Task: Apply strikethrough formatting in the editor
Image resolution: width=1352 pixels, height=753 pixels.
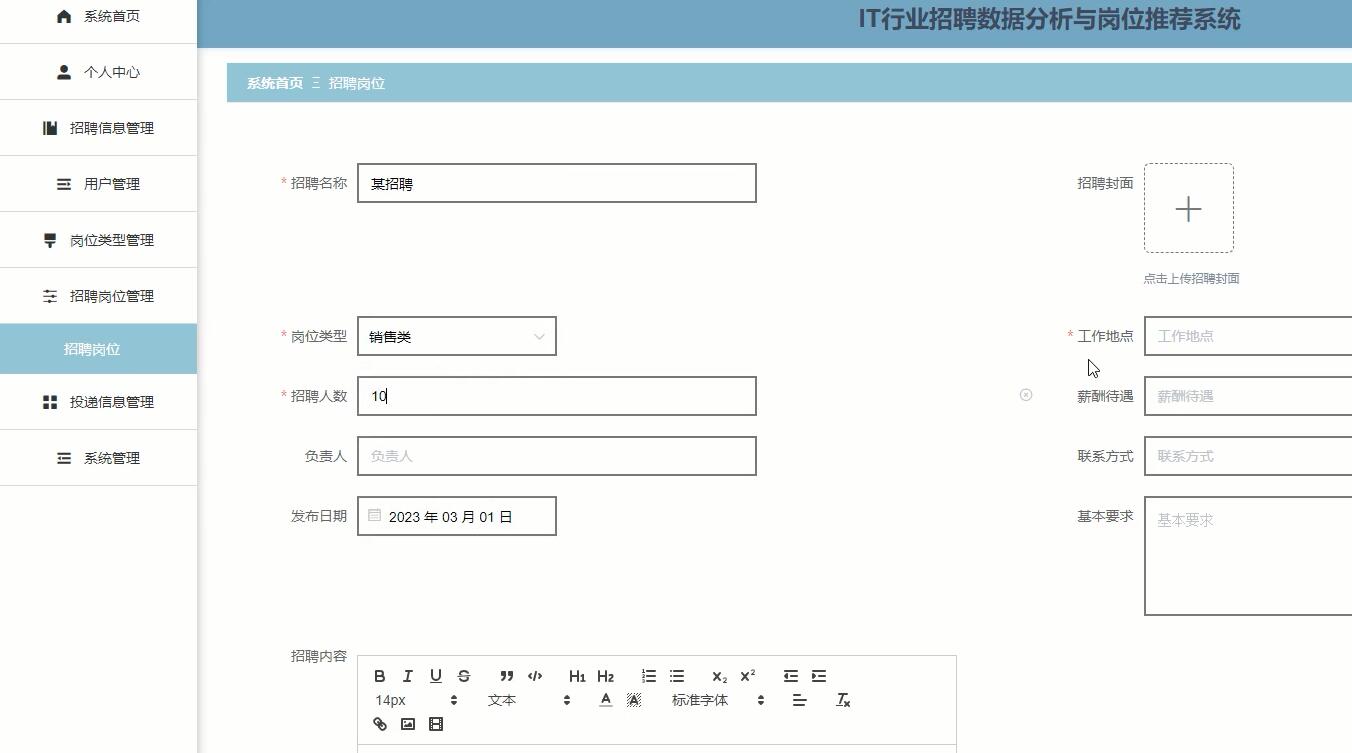Action: click(x=463, y=675)
